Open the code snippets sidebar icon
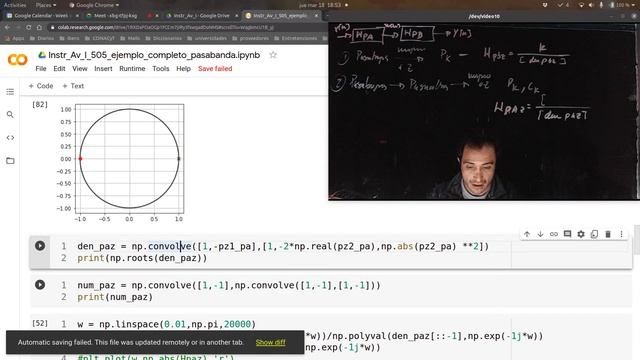The height and width of the screenshot is (360, 640). [x=10, y=138]
